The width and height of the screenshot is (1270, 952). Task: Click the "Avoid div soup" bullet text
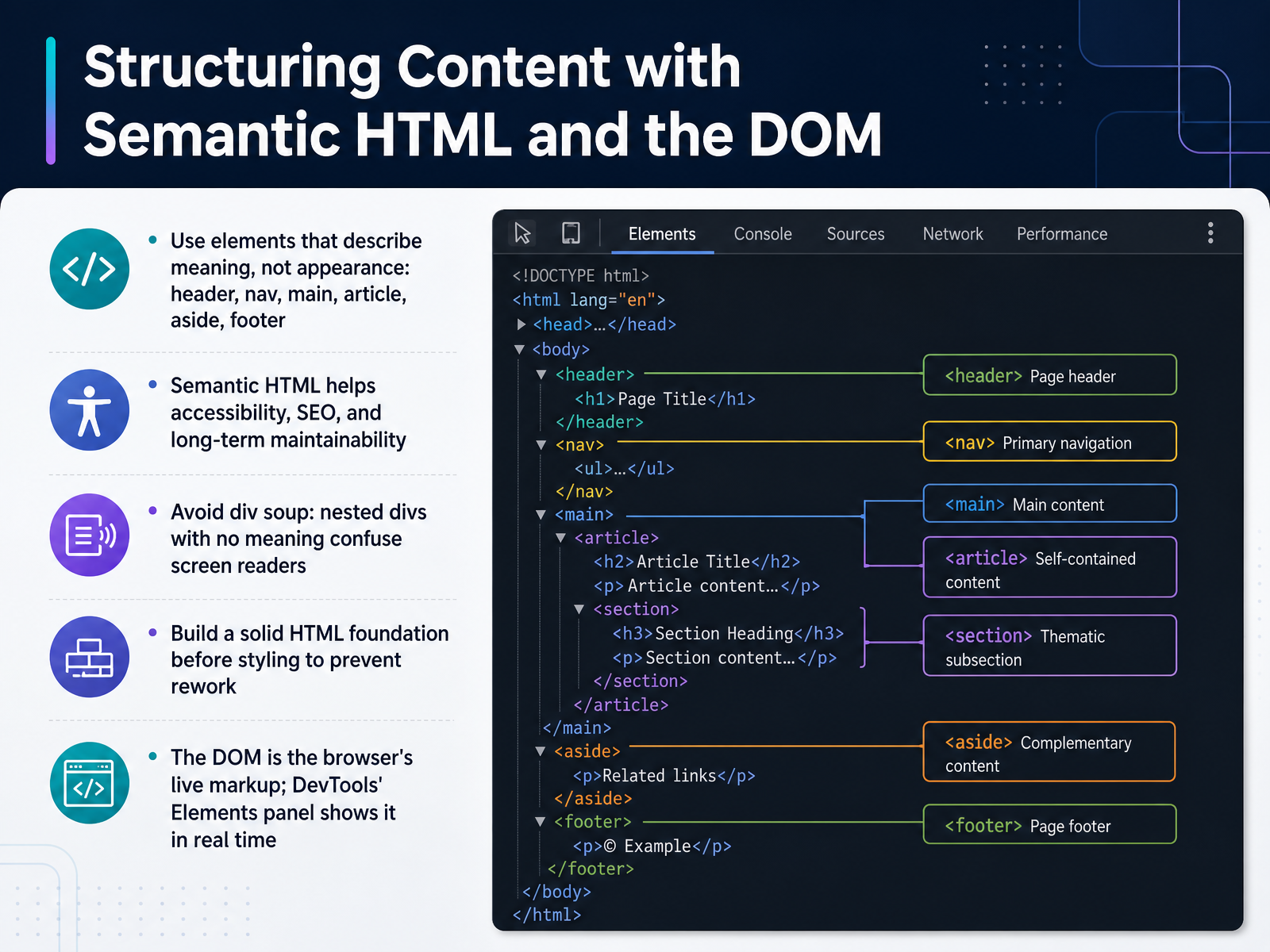pos(298,539)
